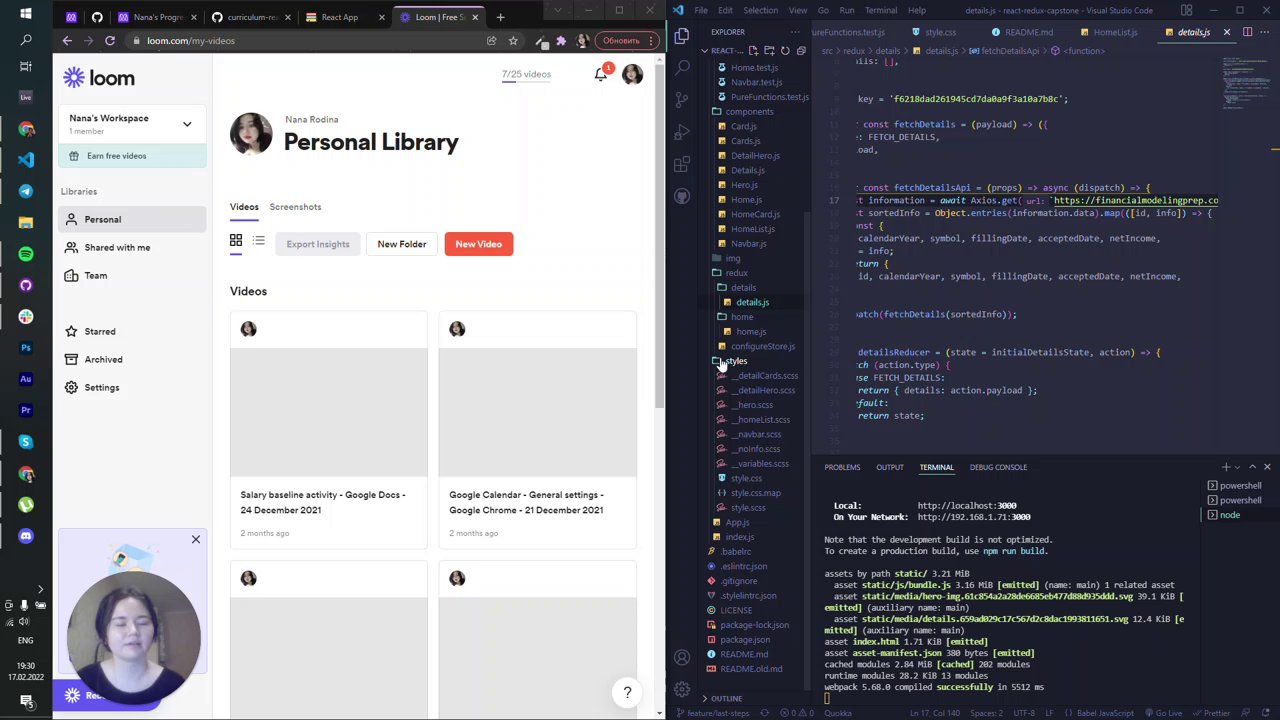Refresh the VS Code Explorer
Image resolution: width=1280 pixels, height=720 pixels.
[785, 51]
